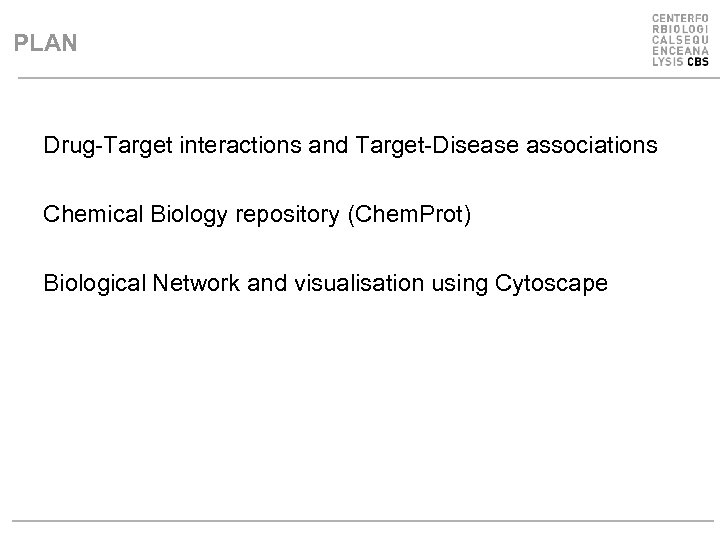720x540 pixels.
Task: Click the PLAN slide title
Action: (x=44, y=43)
